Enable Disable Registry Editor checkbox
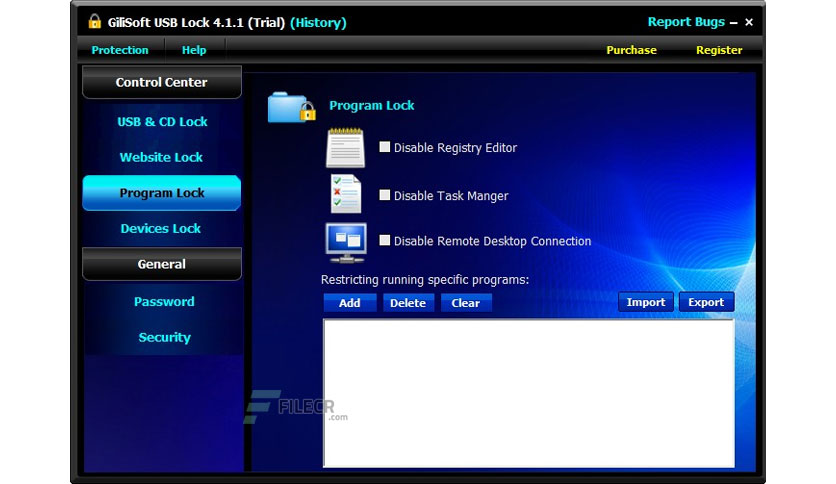Screen dimensions: 836x484 pyautogui.click(x=384, y=147)
